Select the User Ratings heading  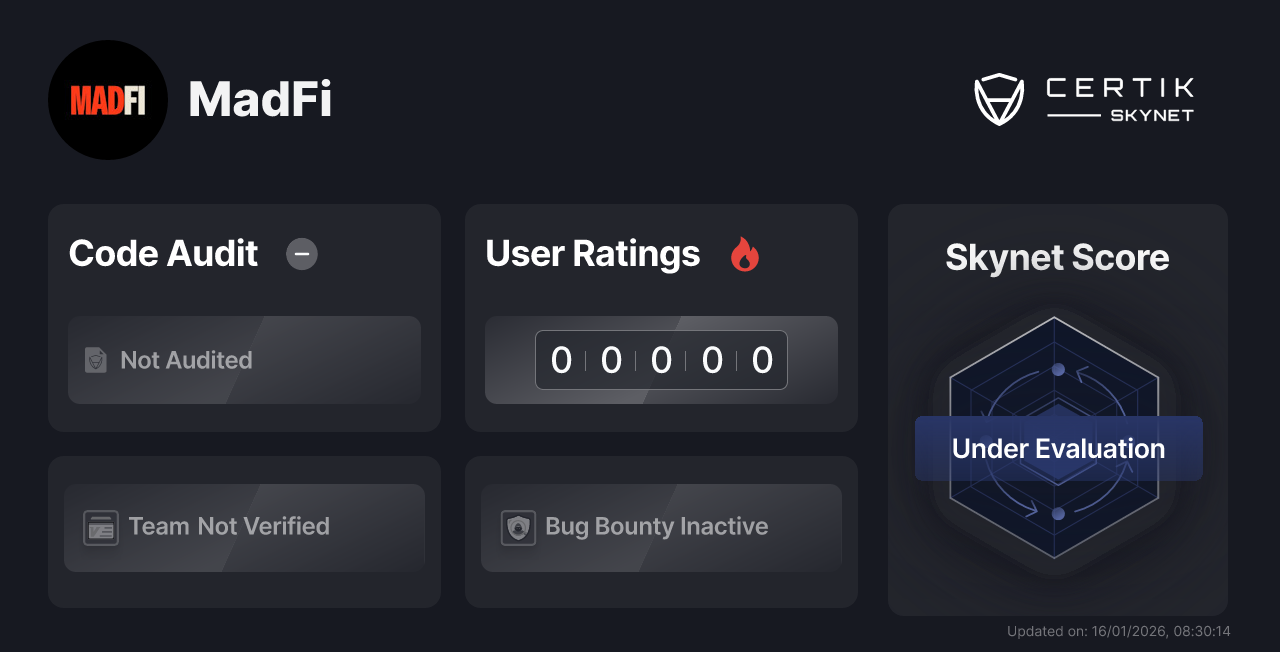tap(592, 254)
